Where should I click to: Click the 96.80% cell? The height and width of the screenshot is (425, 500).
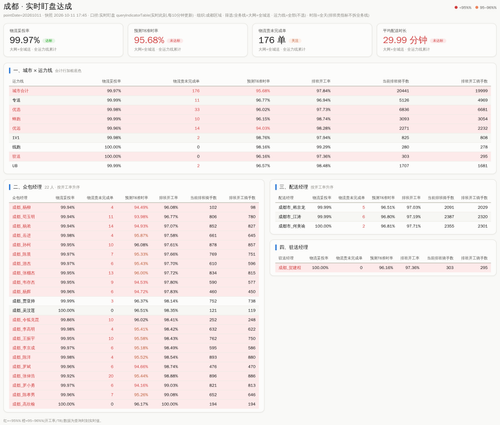point(388,217)
